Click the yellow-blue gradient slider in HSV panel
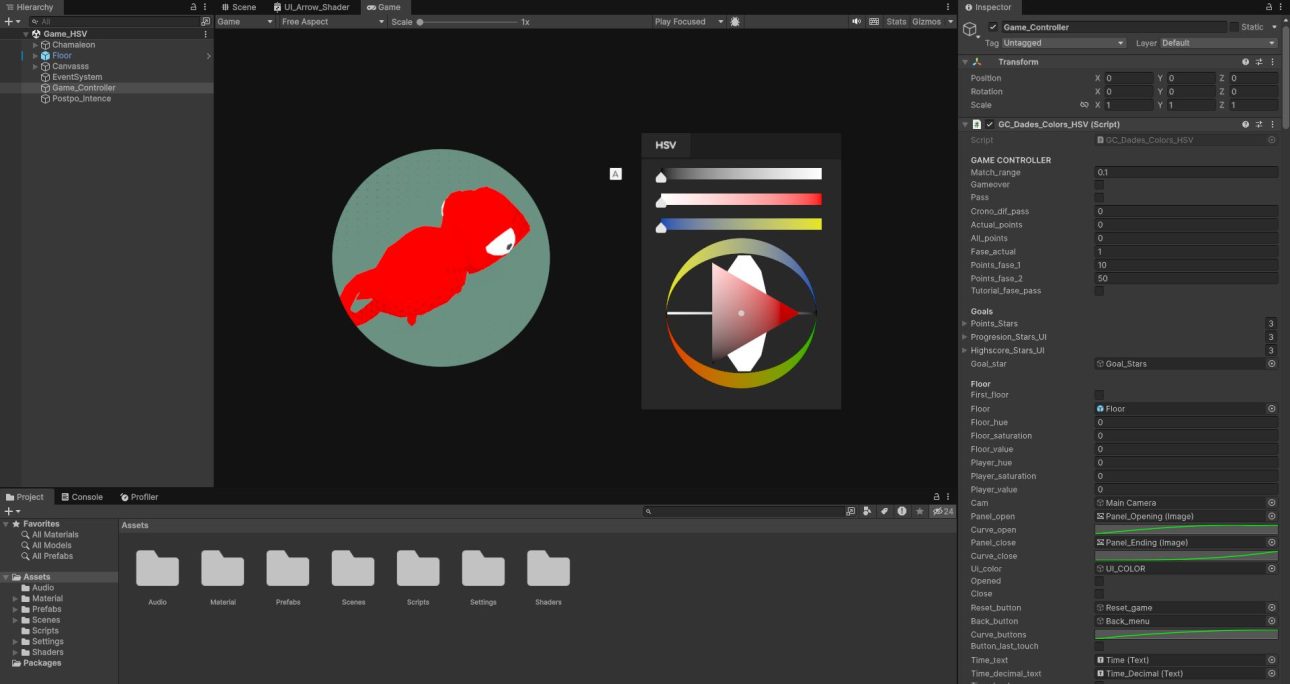Image resolution: width=1290 pixels, height=684 pixels. pos(739,224)
